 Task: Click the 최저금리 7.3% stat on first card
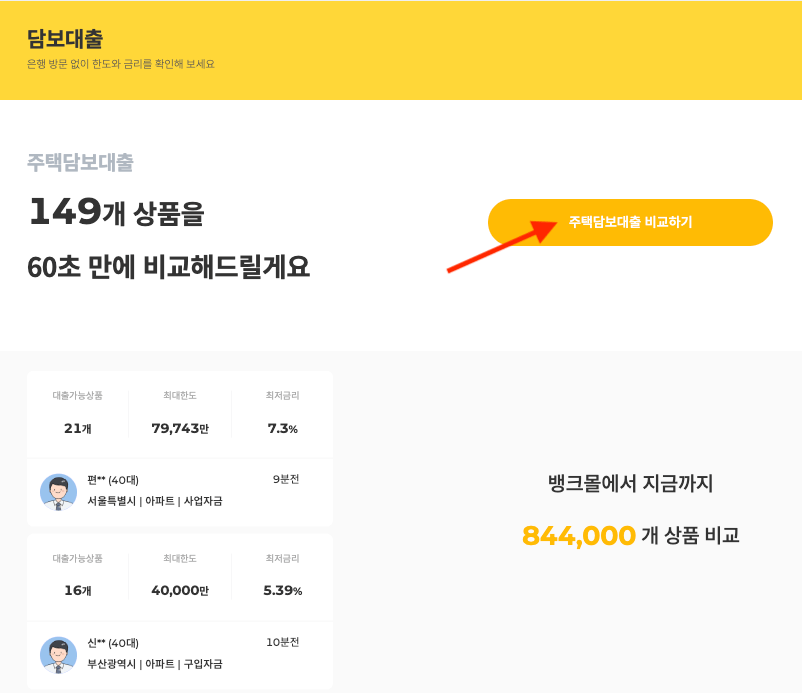tap(280, 414)
